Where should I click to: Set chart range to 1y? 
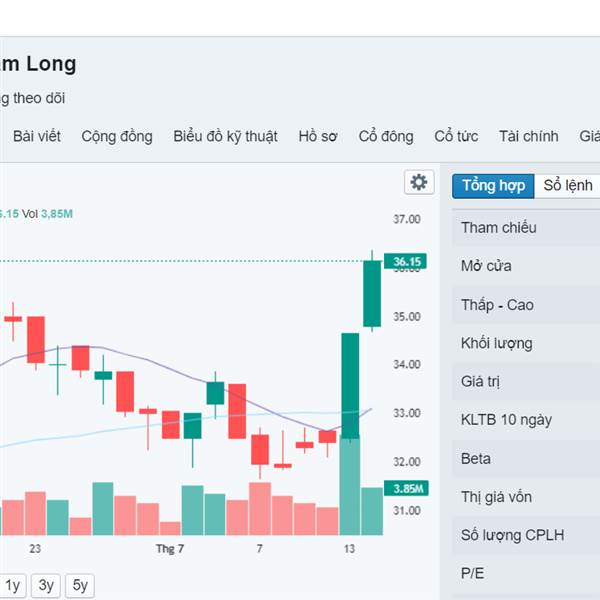(x=13, y=586)
